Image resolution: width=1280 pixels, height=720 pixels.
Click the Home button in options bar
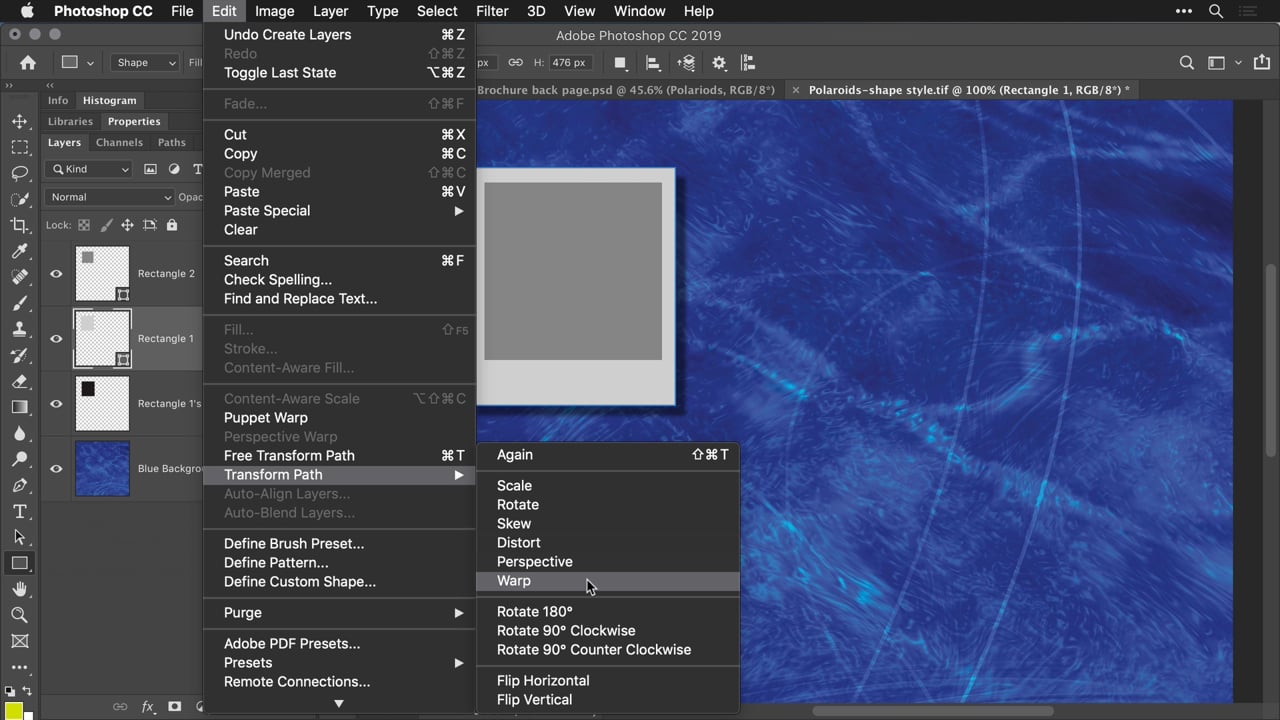pyautogui.click(x=28, y=62)
